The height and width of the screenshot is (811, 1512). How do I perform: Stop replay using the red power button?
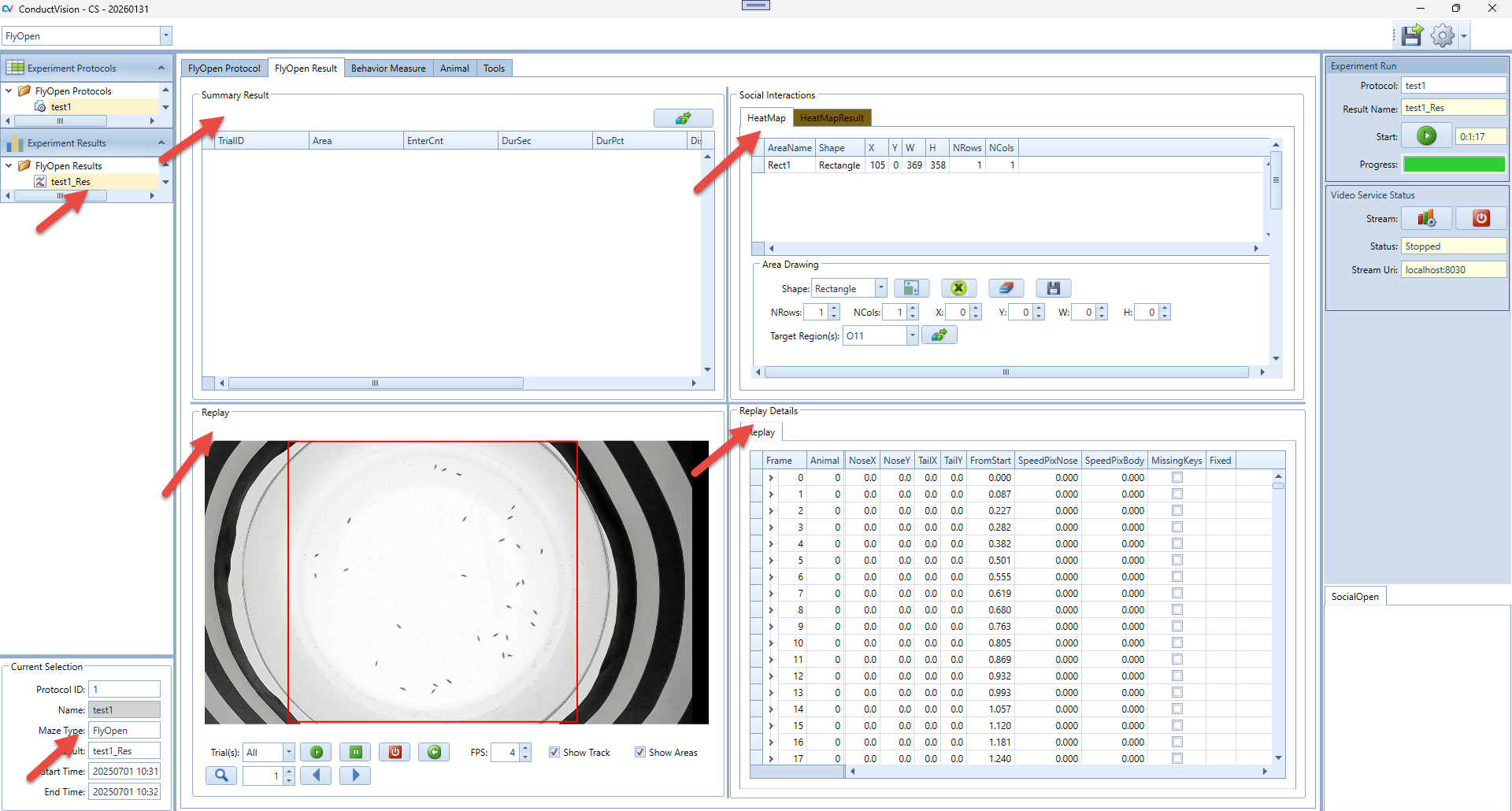pos(395,752)
